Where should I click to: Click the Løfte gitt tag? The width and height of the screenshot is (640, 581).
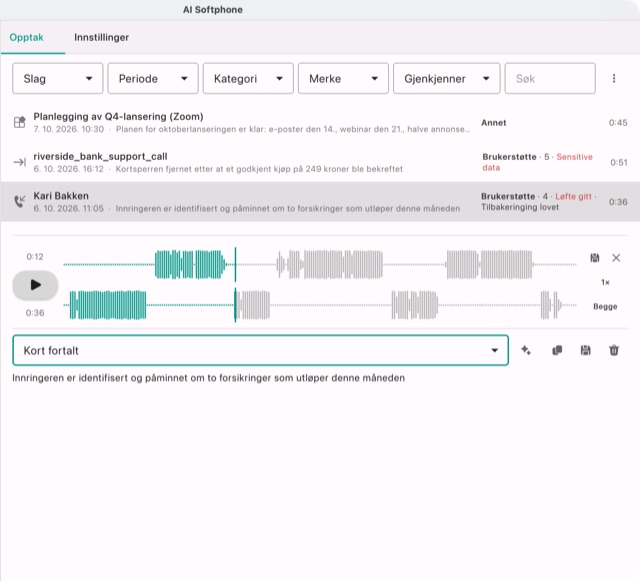(x=573, y=196)
